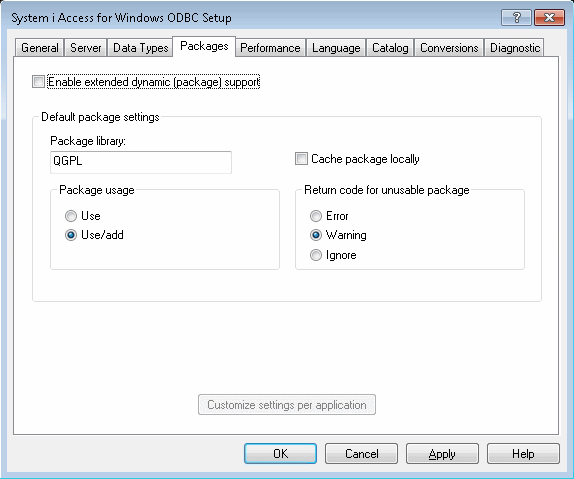Open the Conversions tab
The height and width of the screenshot is (479, 574).
coord(449,48)
